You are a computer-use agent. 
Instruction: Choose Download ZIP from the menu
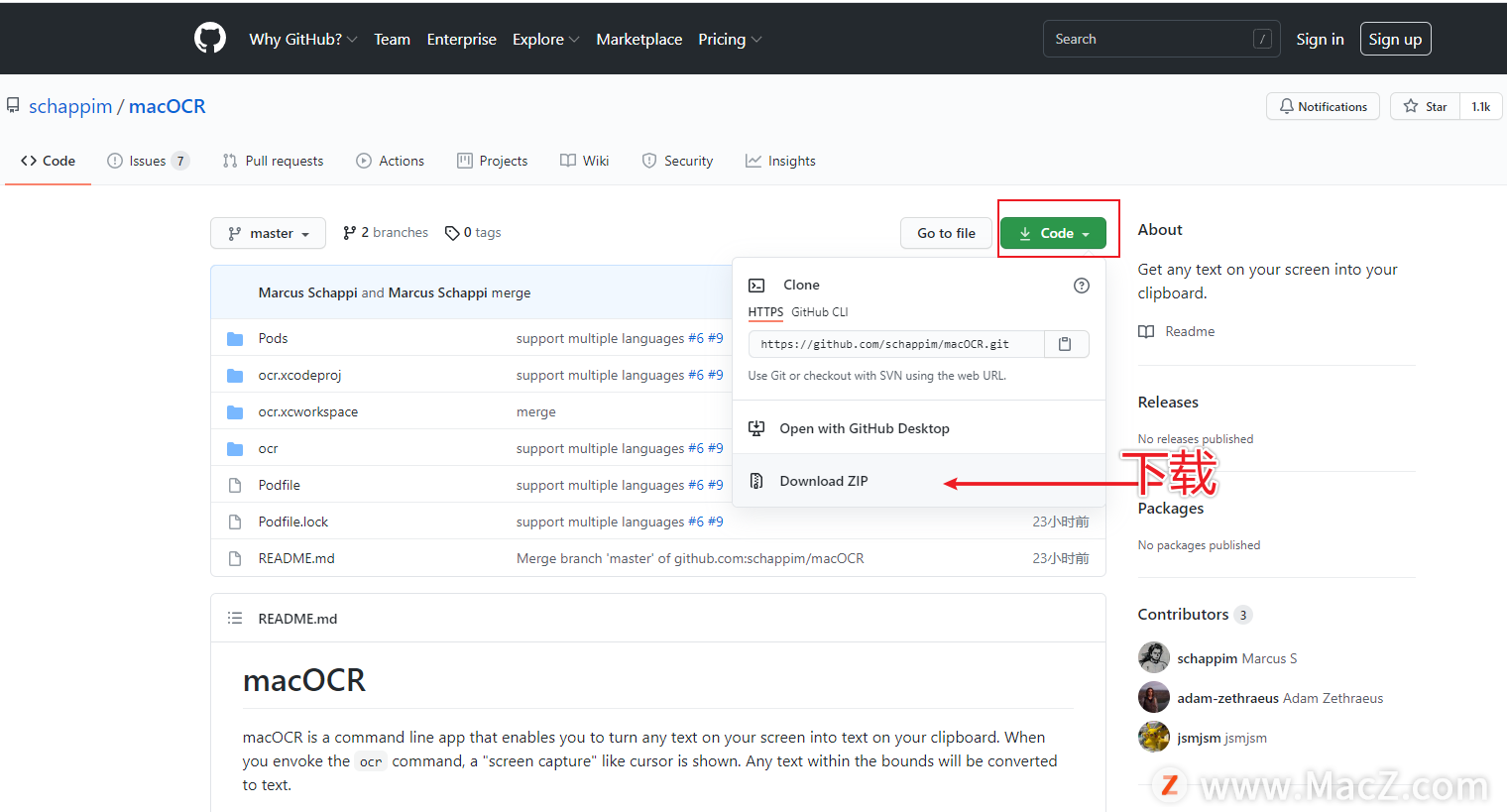point(919,481)
